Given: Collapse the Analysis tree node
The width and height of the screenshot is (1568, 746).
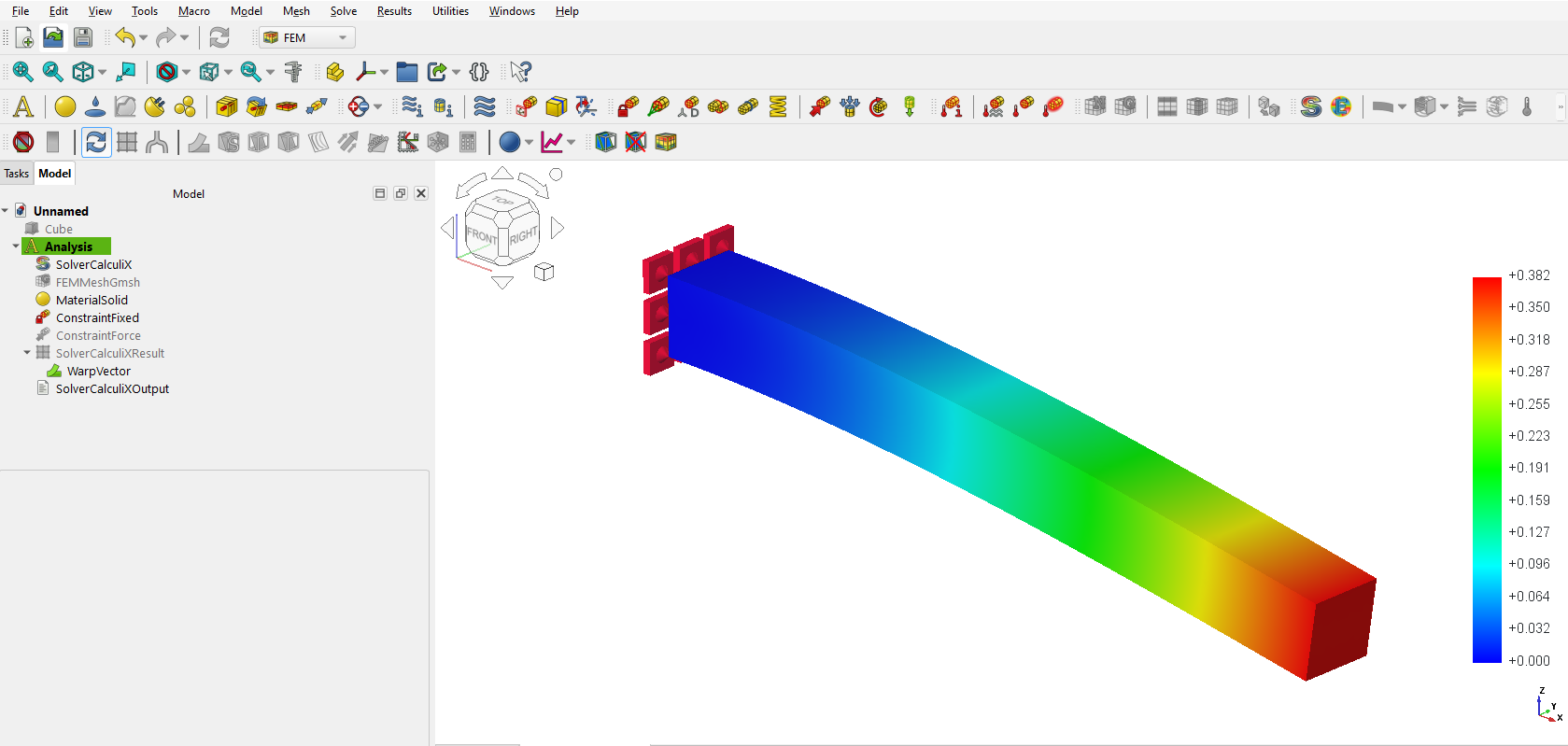Looking at the screenshot, I should point(16,246).
